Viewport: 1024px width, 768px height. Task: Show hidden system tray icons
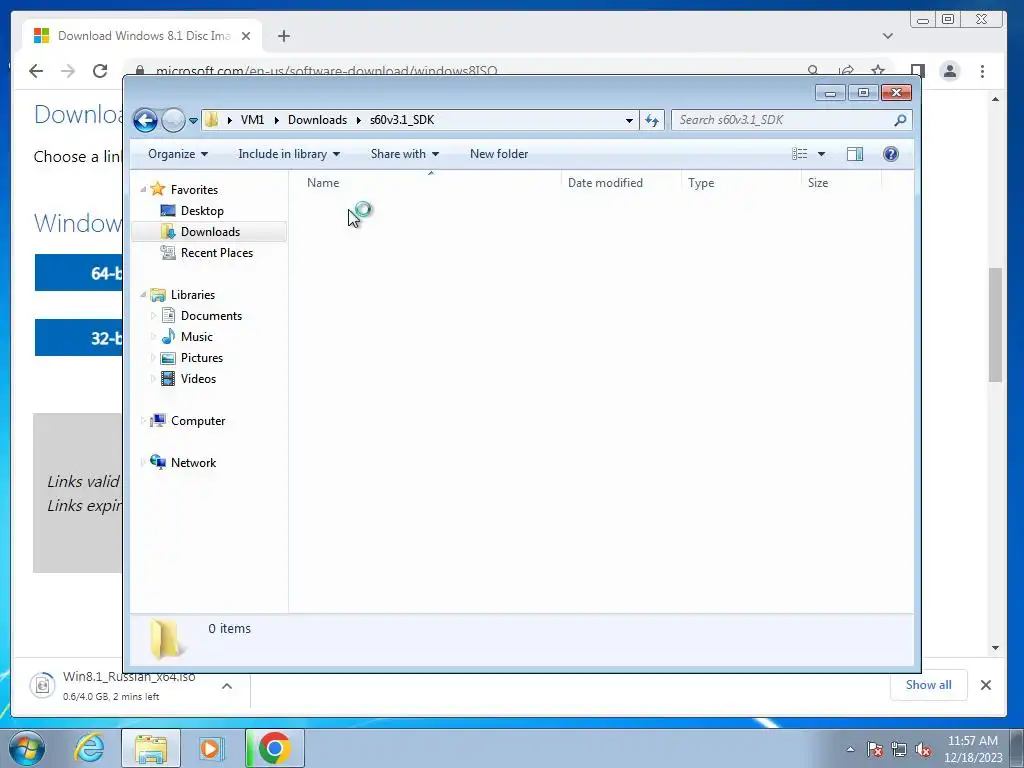850,749
